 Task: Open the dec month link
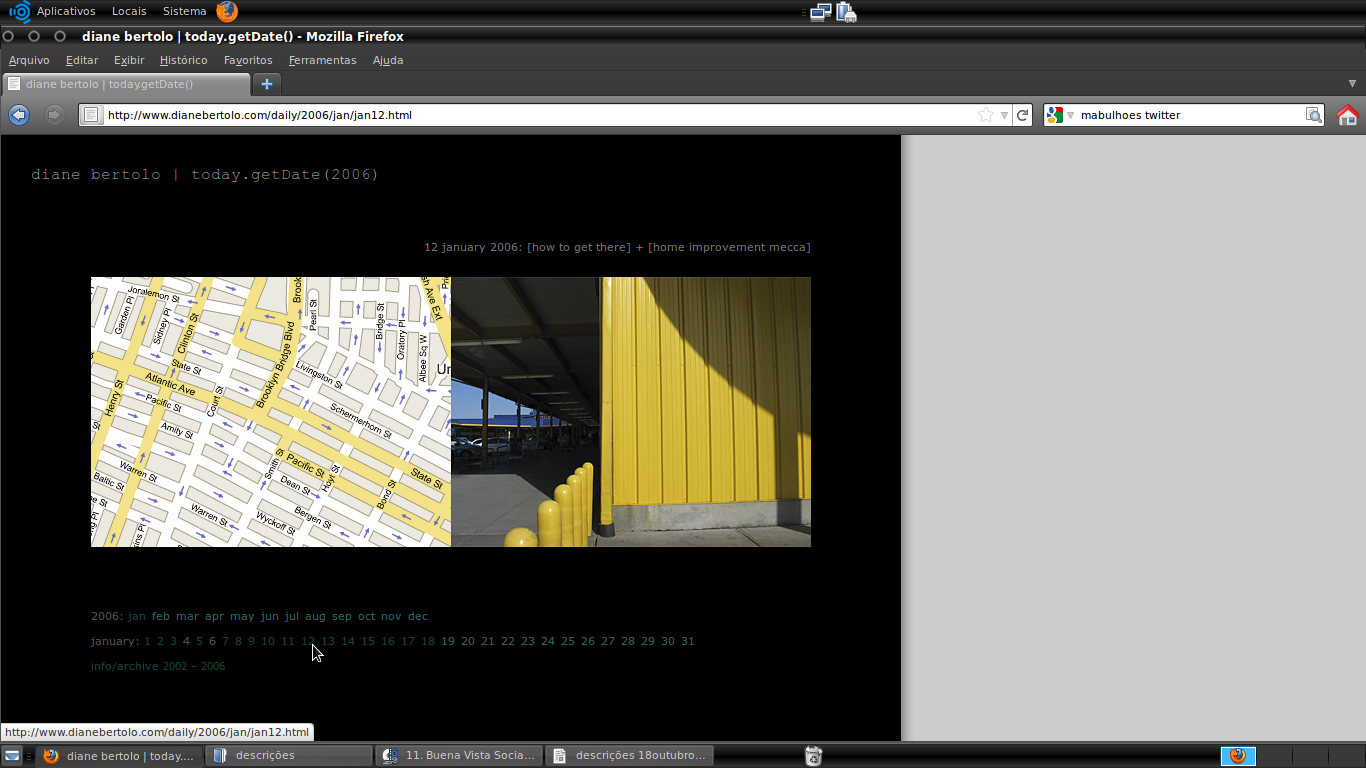point(418,616)
